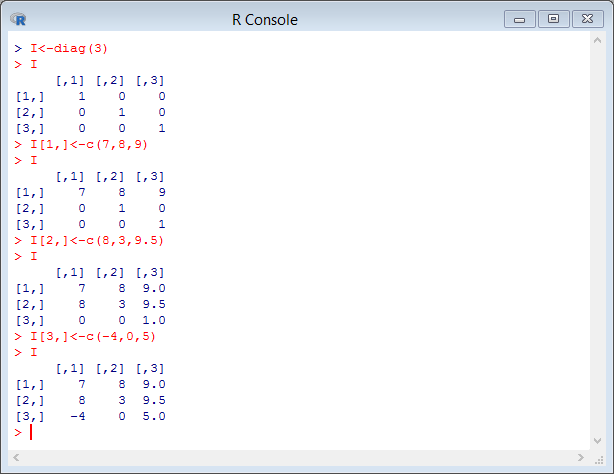Minimize the R Console window
The image size is (614, 474).
[x=519, y=19]
